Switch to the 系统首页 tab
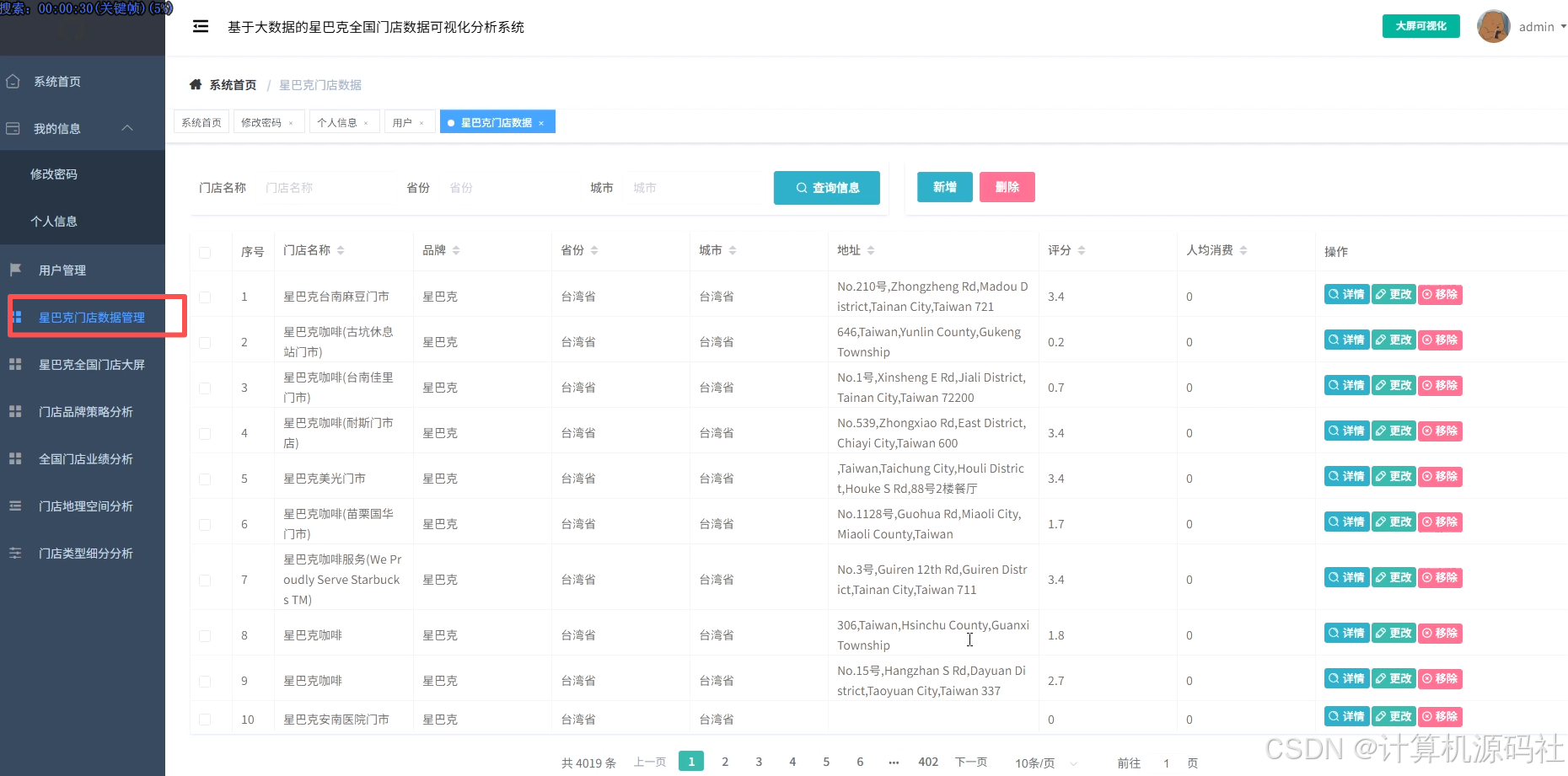The width and height of the screenshot is (1568, 776). (201, 122)
